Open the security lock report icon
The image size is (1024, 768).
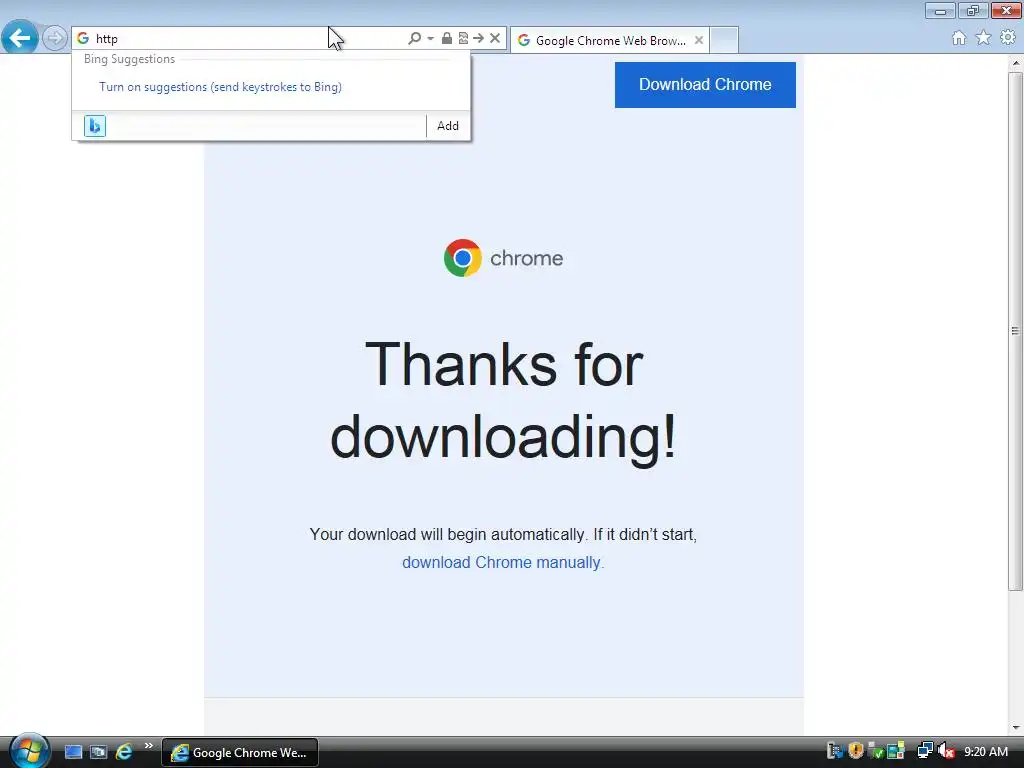447,39
